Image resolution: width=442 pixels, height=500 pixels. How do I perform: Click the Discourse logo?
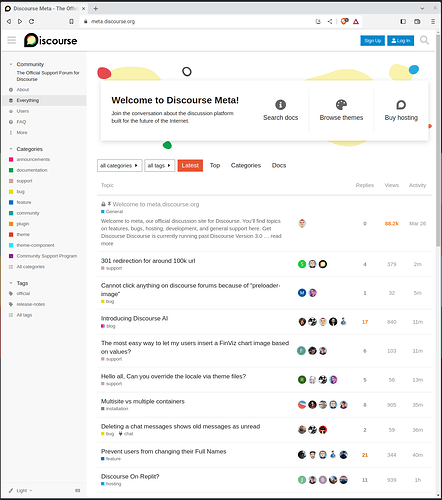pyautogui.click(x=50, y=40)
